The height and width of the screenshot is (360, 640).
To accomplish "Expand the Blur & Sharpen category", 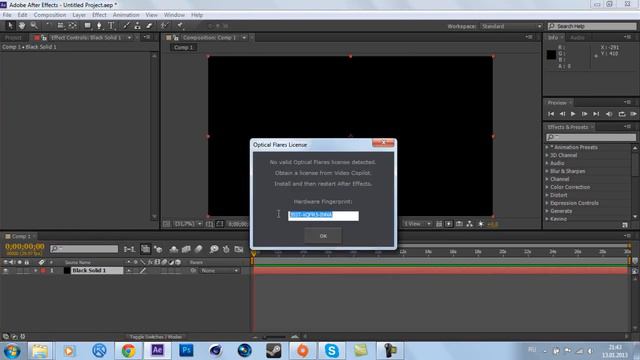I will [547, 171].
